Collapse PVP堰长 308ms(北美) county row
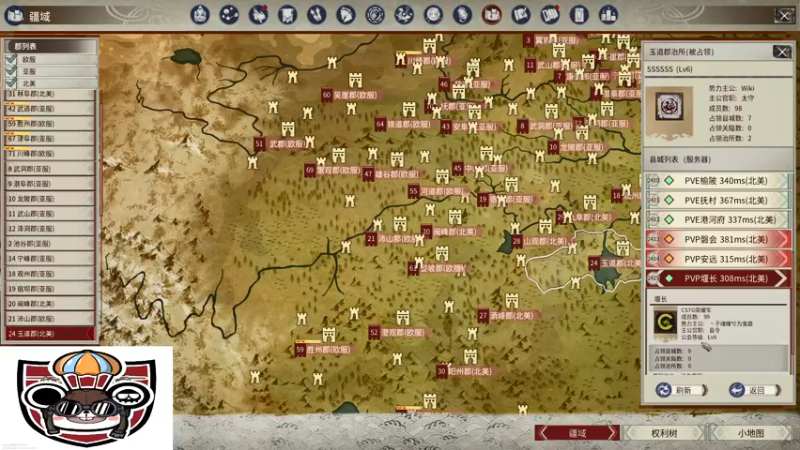800x450 pixels. [718, 278]
